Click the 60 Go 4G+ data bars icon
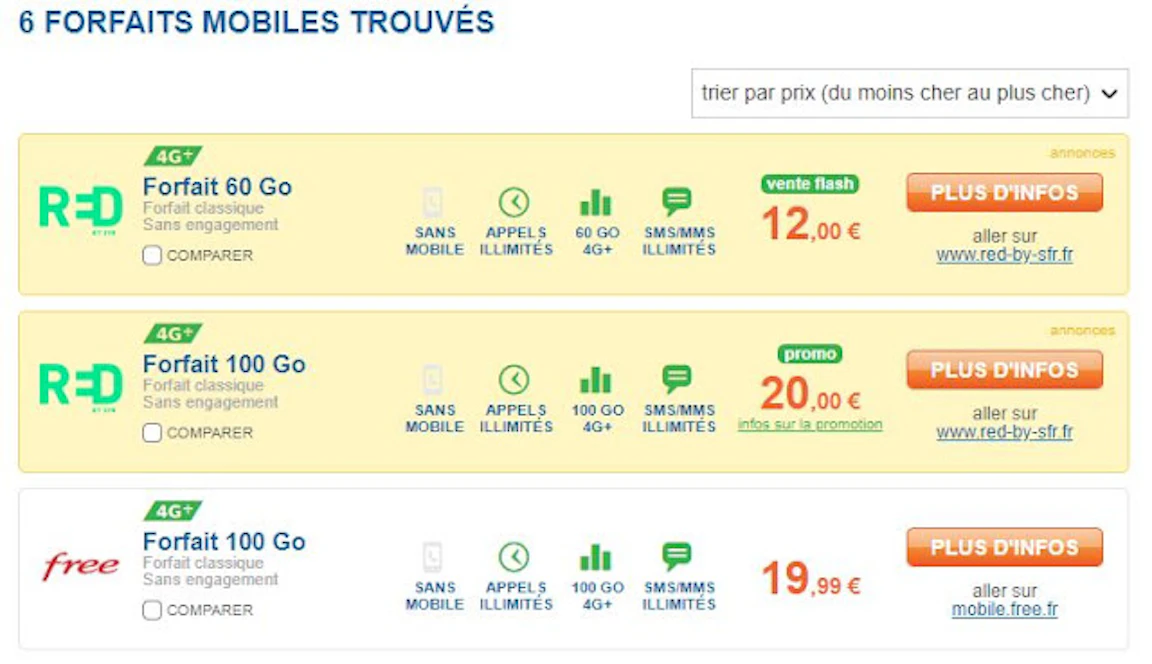The width and height of the screenshot is (1152, 664). [596, 202]
